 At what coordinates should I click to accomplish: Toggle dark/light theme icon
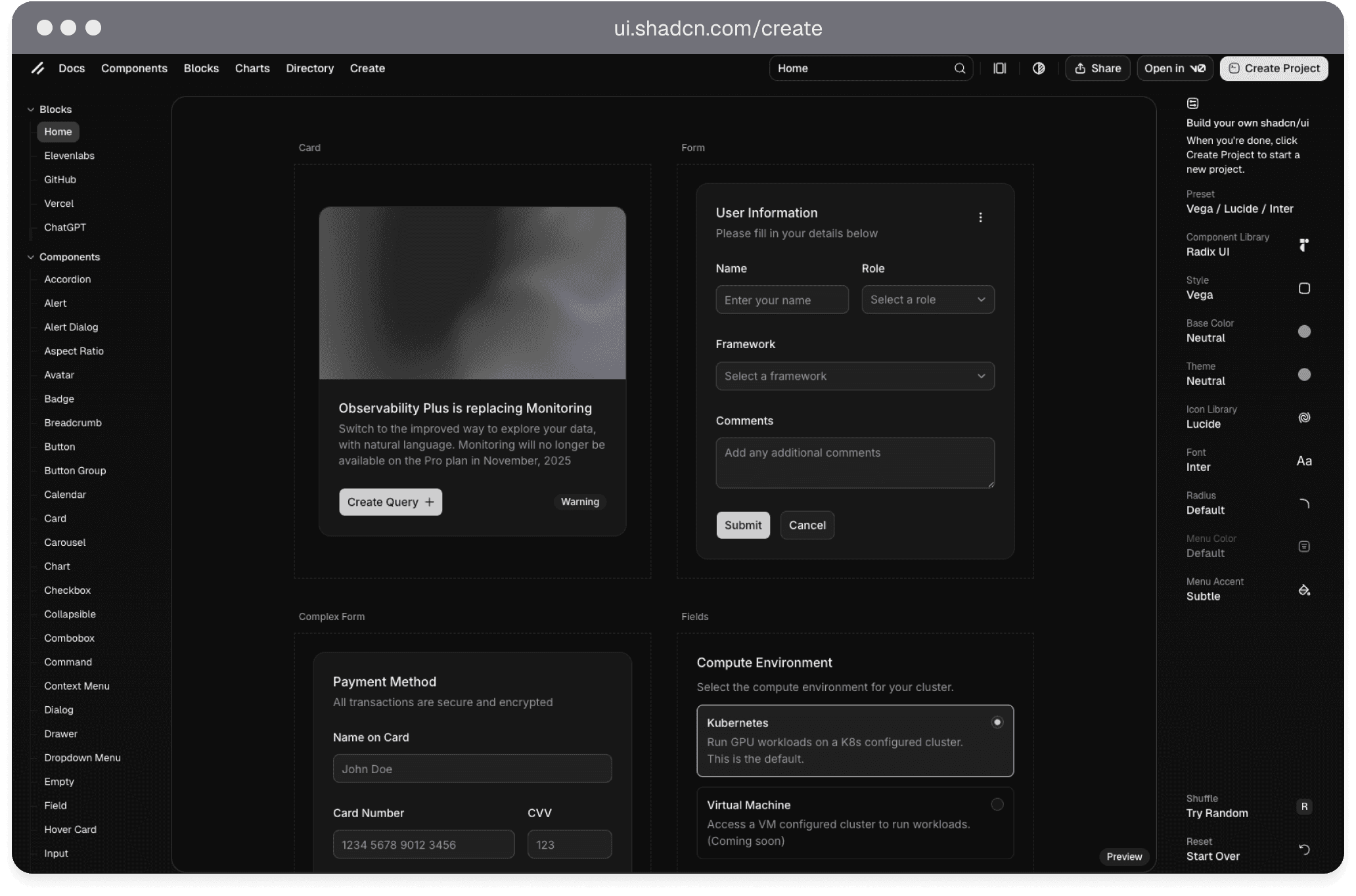tap(1039, 68)
